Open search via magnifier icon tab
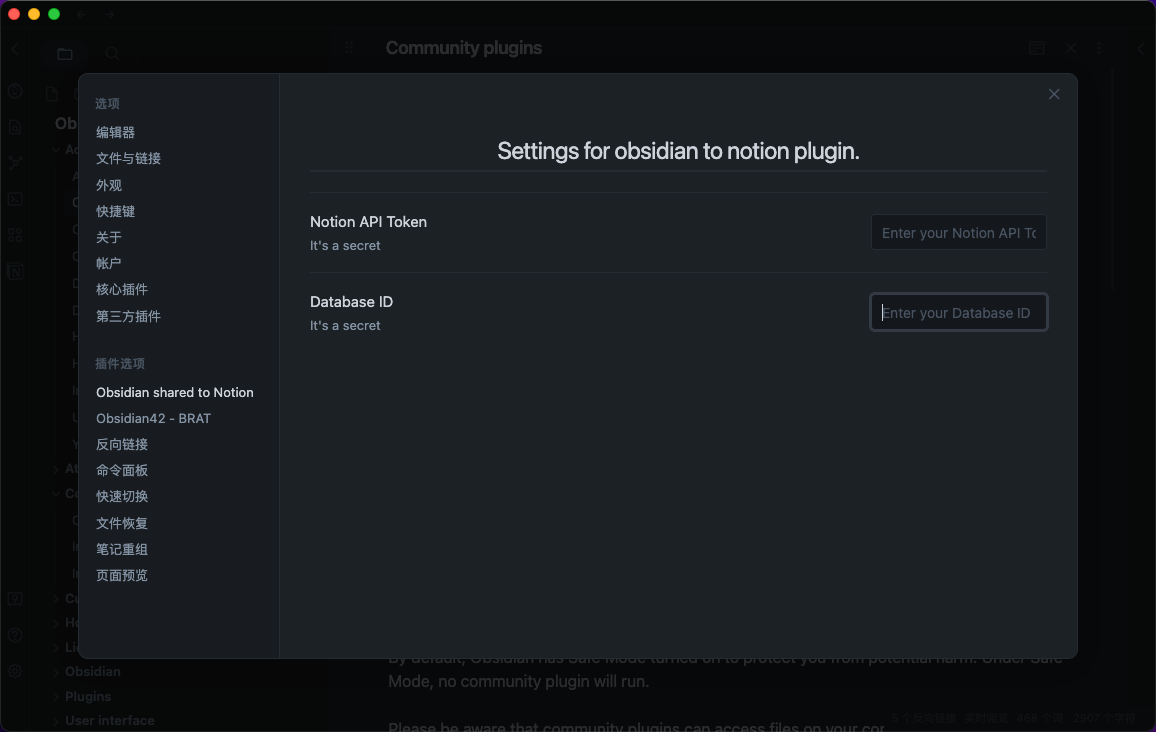This screenshot has height=732, width=1156. tap(112, 53)
